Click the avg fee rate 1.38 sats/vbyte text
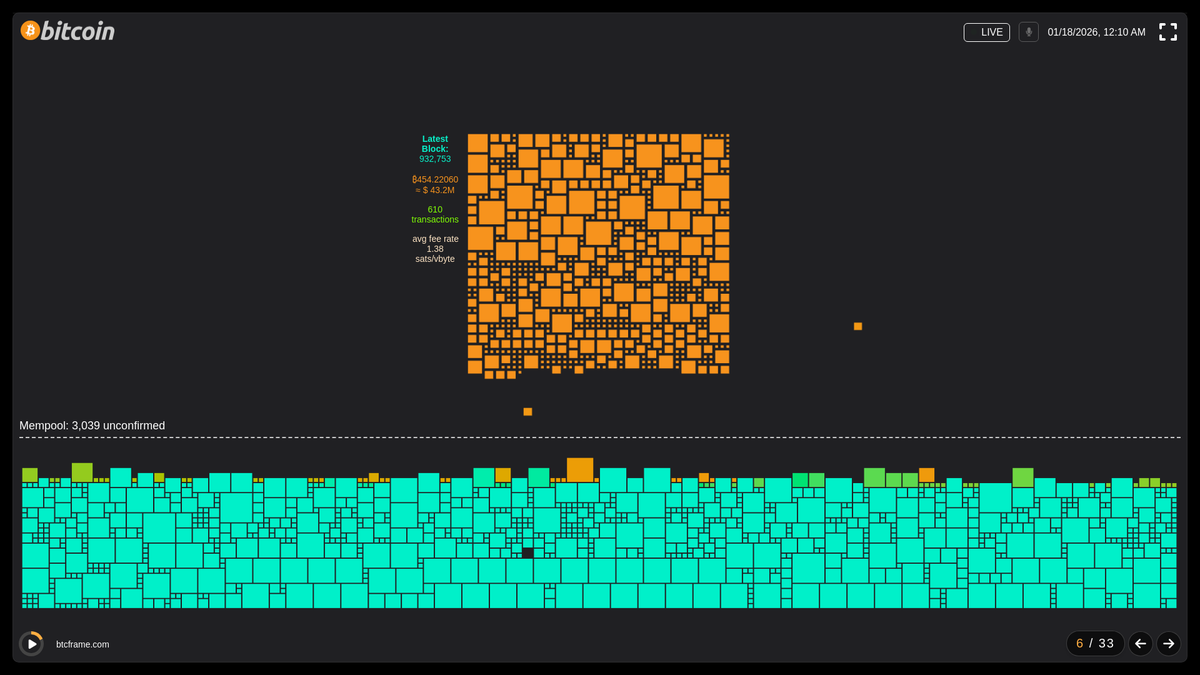 [x=435, y=249]
